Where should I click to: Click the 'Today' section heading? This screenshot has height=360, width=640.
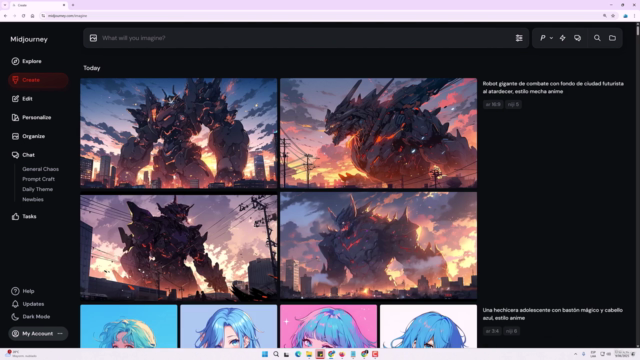[x=92, y=68]
